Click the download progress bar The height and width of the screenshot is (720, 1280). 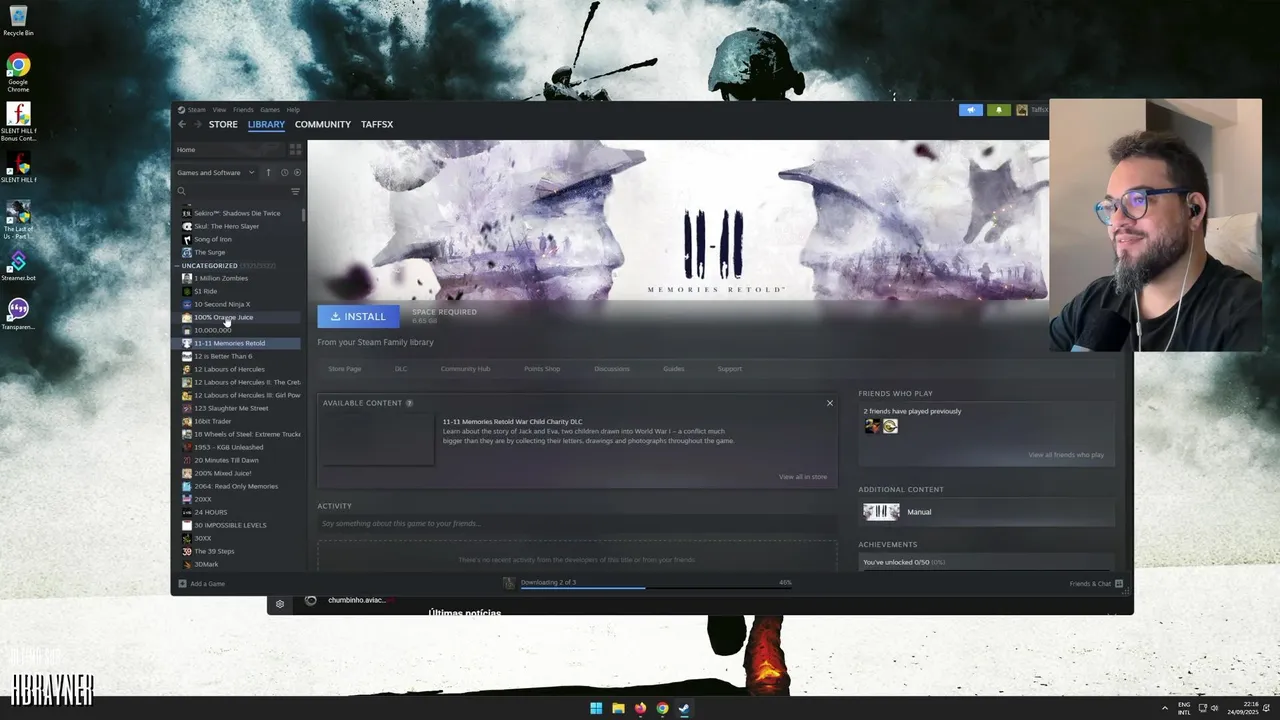coord(656,588)
